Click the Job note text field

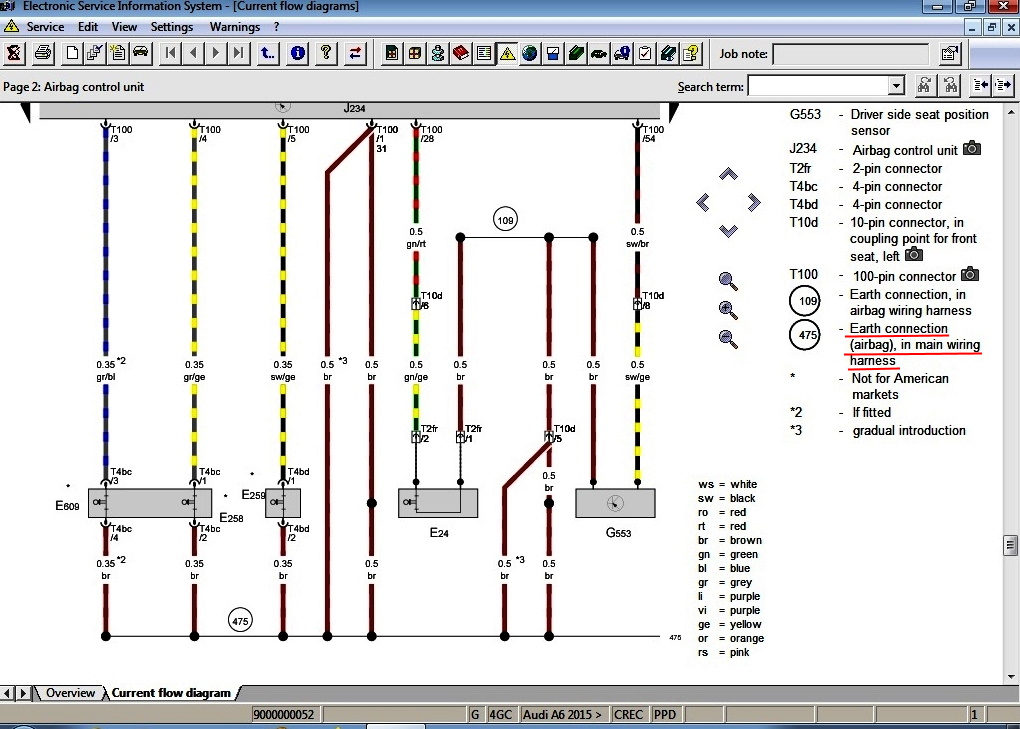click(851, 54)
